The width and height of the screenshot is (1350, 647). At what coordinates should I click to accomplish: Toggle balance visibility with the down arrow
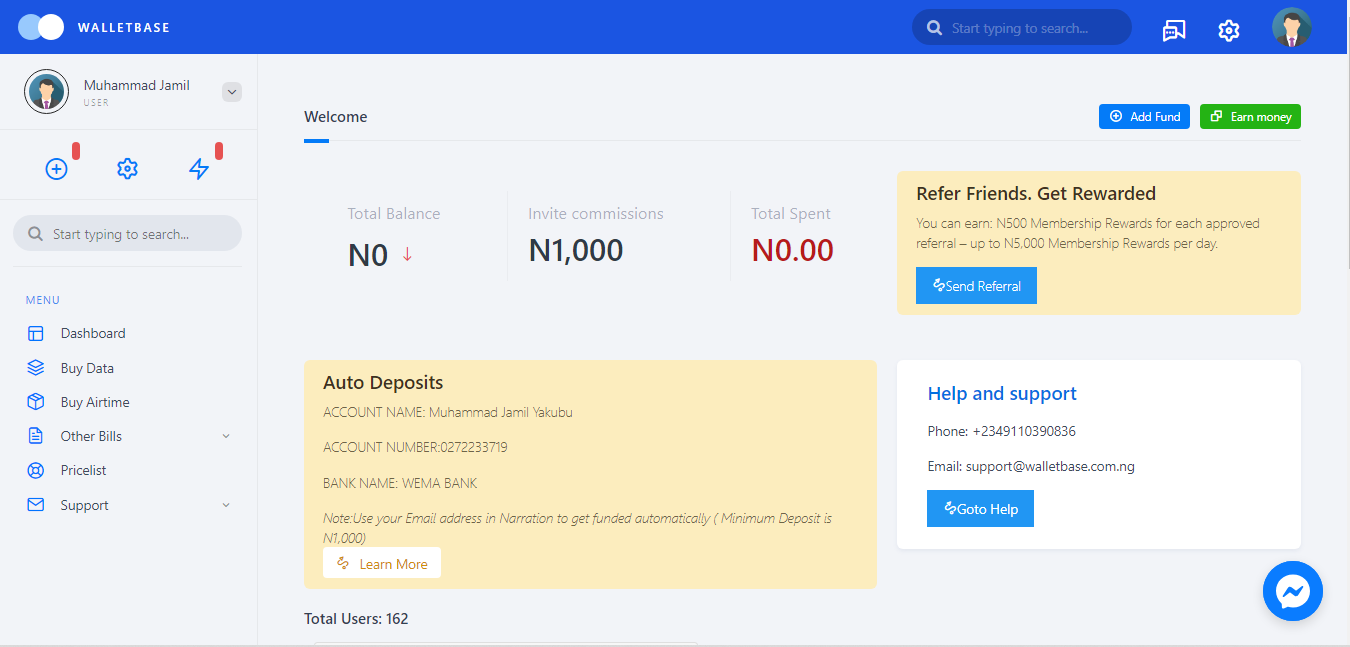[407, 256]
